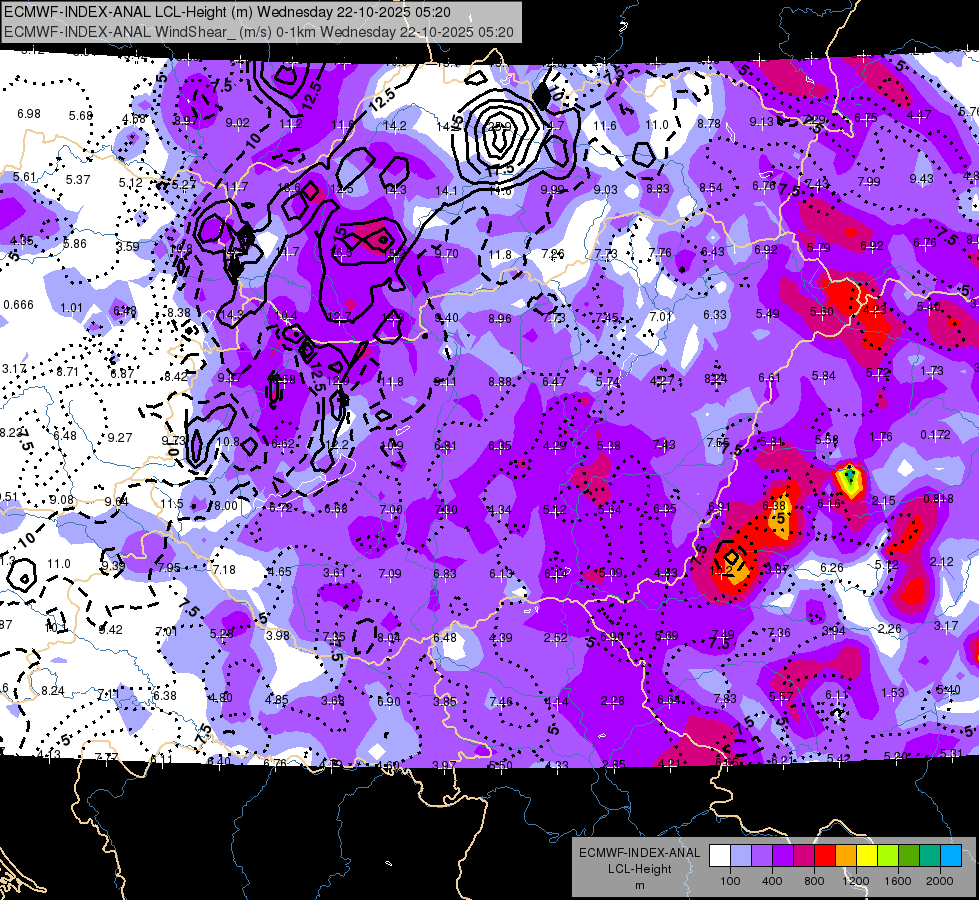Click the legend scale value 1200
The width and height of the screenshot is (979, 900).
coord(855,881)
